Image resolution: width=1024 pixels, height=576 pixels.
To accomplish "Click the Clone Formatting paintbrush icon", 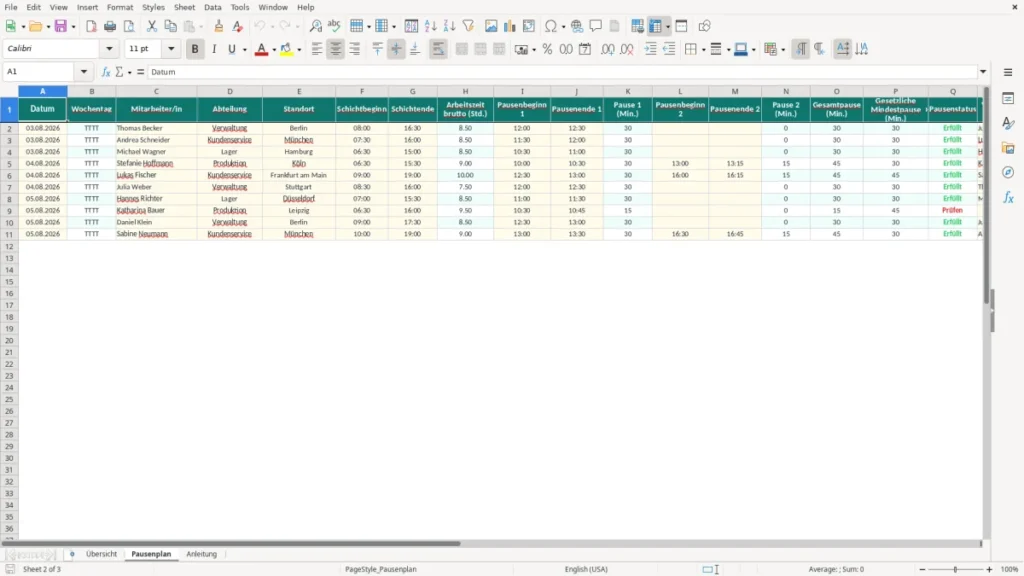I will coord(219,26).
